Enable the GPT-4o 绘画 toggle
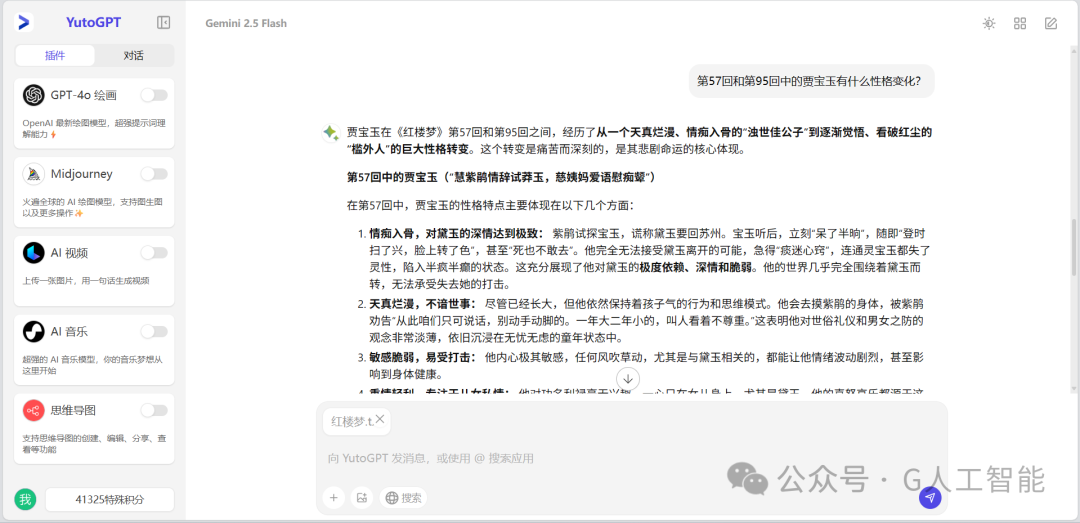Image resolution: width=1080 pixels, height=523 pixels. click(x=154, y=95)
